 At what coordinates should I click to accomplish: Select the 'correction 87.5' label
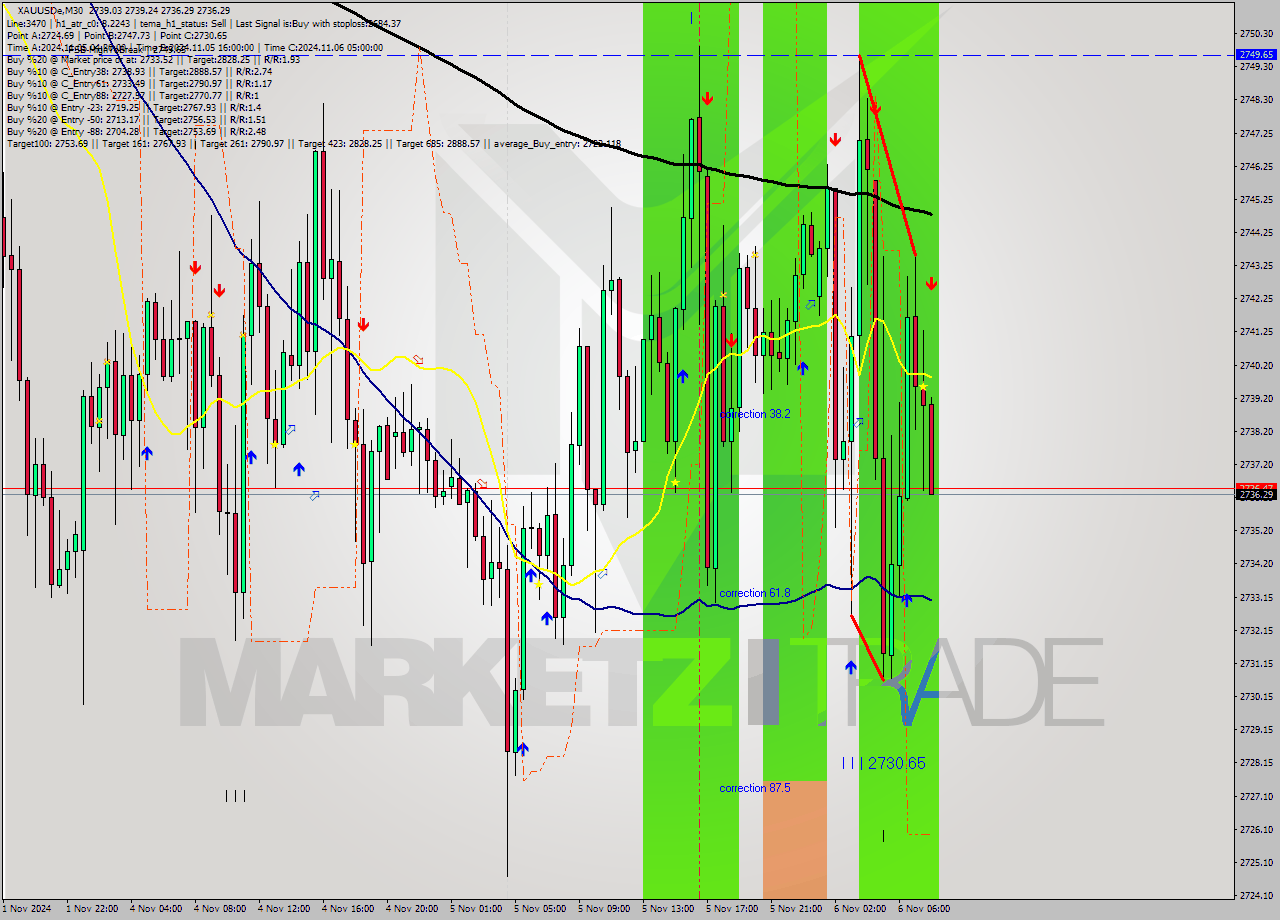[755, 788]
